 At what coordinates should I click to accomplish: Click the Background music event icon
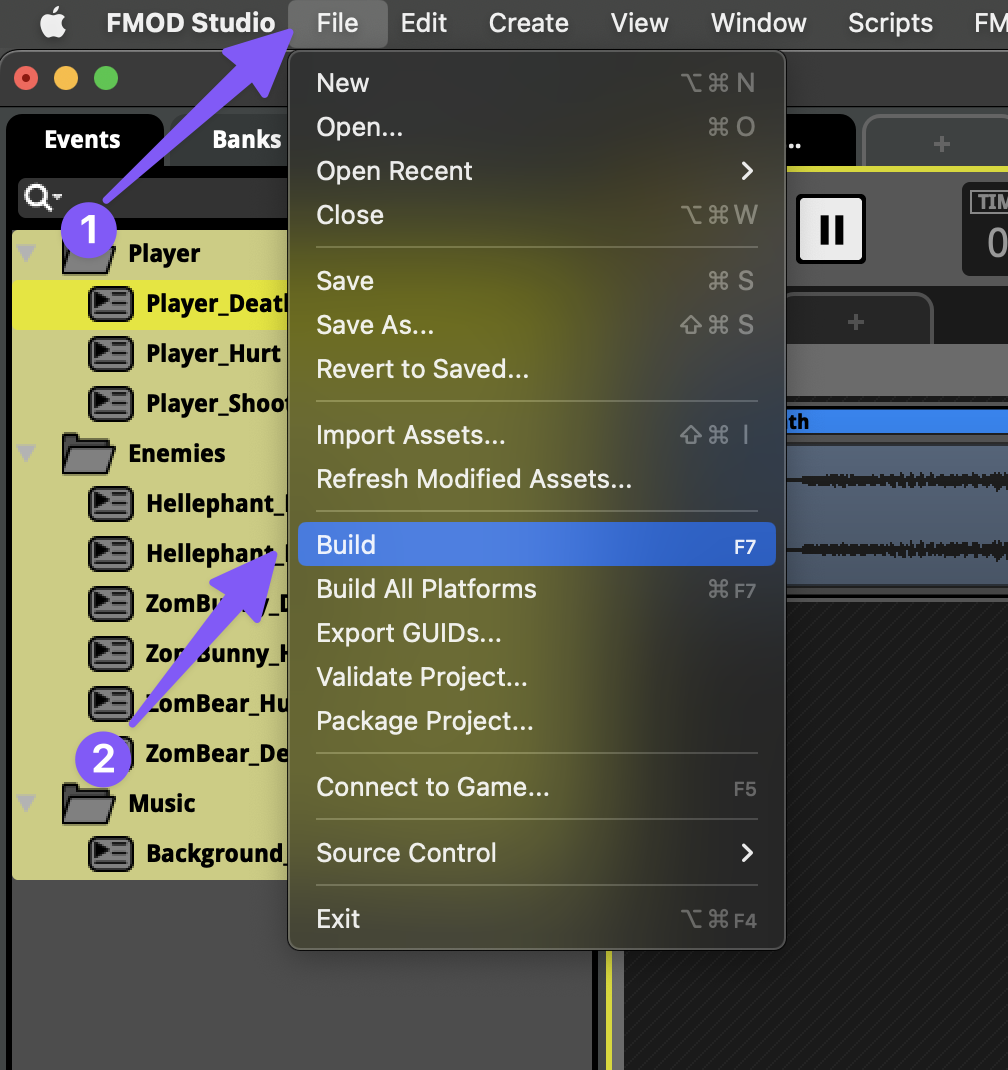click(111, 854)
